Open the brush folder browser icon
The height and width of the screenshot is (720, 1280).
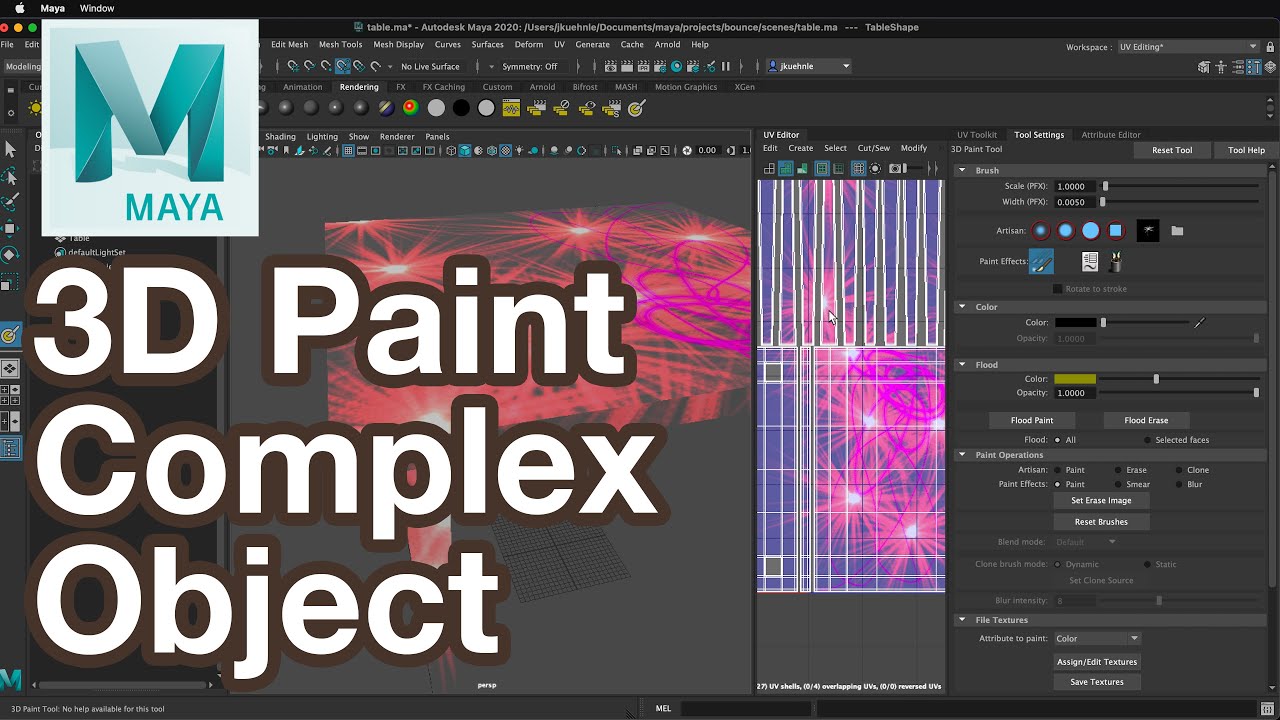pos(1177,230)
